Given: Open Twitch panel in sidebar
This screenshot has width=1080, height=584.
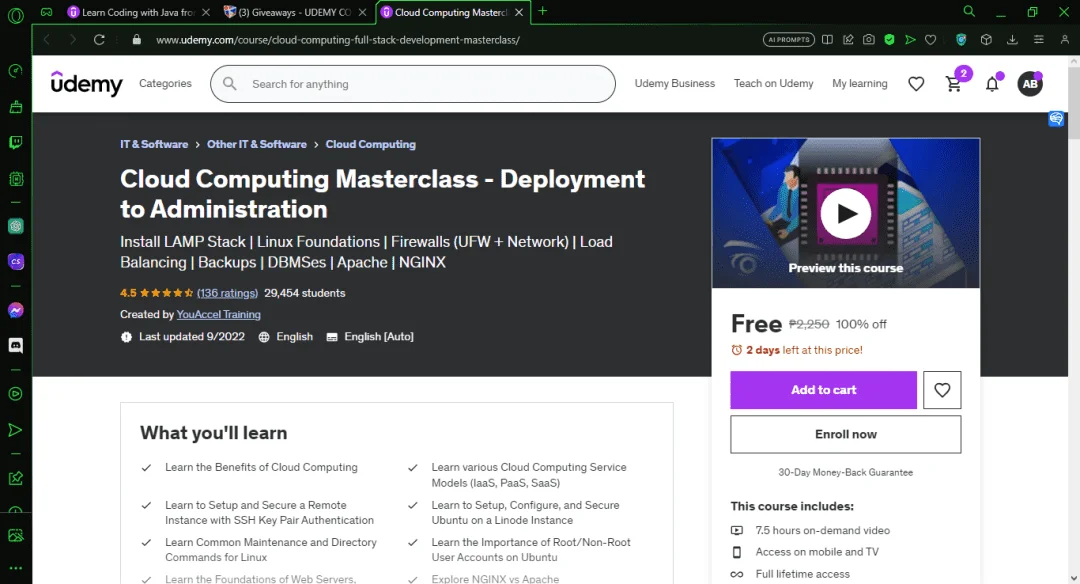Looking at the screenshot, I should tap(15, 143).
